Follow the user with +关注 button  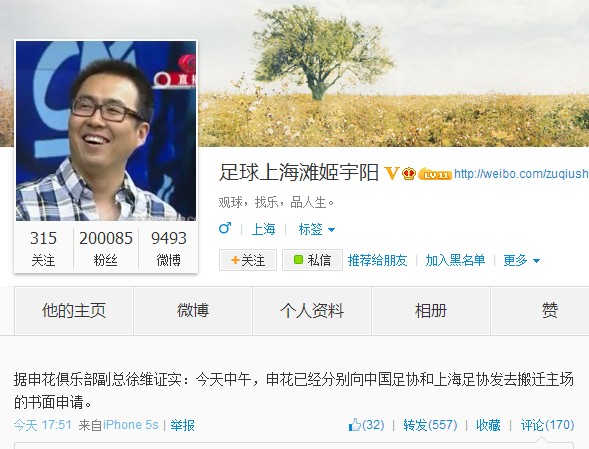248,260
